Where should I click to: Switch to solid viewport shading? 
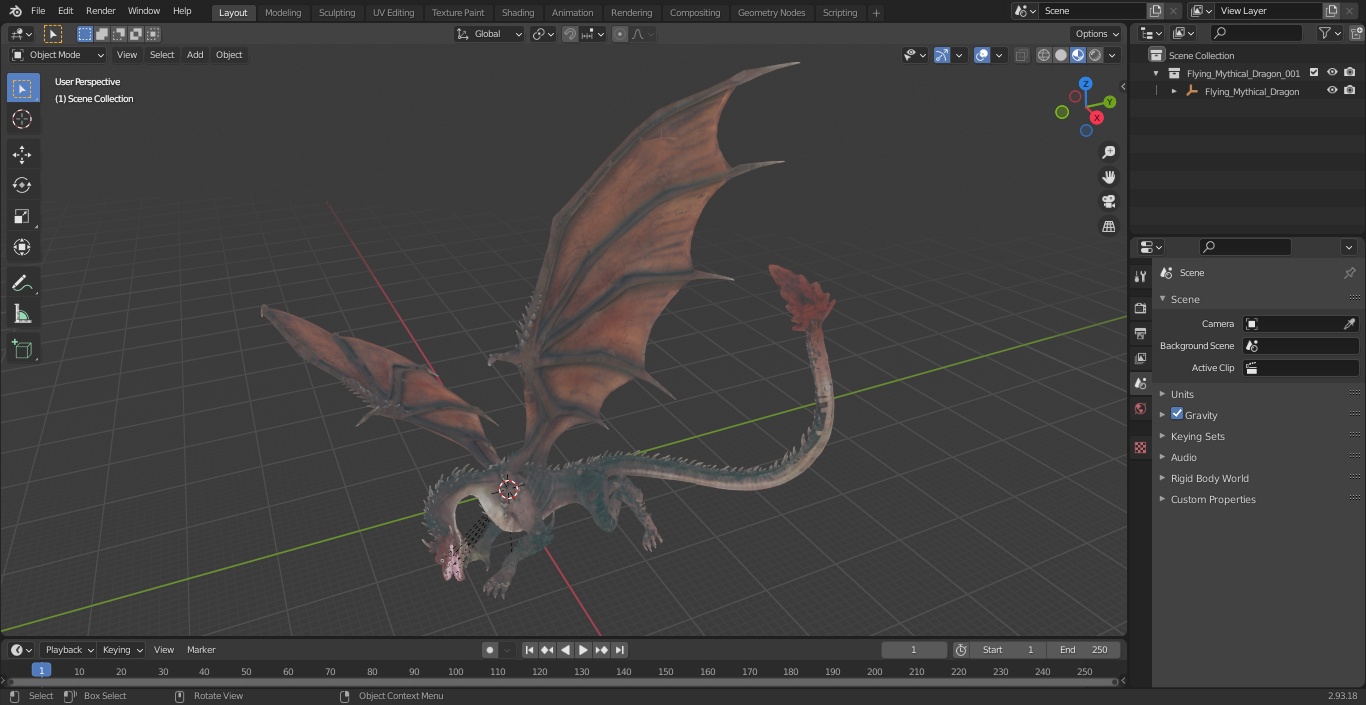[1061, 55]
